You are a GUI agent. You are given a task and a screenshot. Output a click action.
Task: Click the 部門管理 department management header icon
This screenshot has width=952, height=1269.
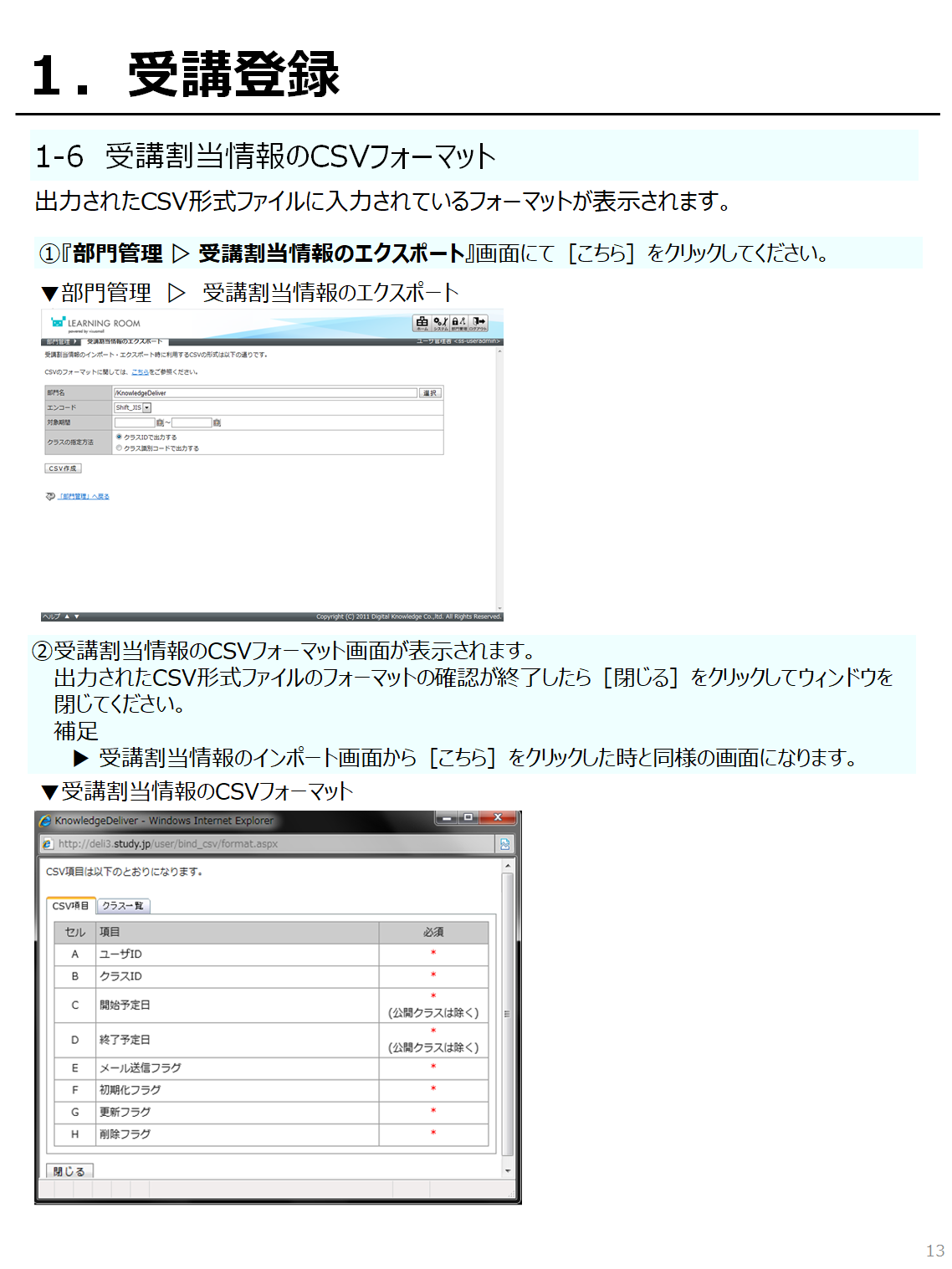(x=459, y=323)
